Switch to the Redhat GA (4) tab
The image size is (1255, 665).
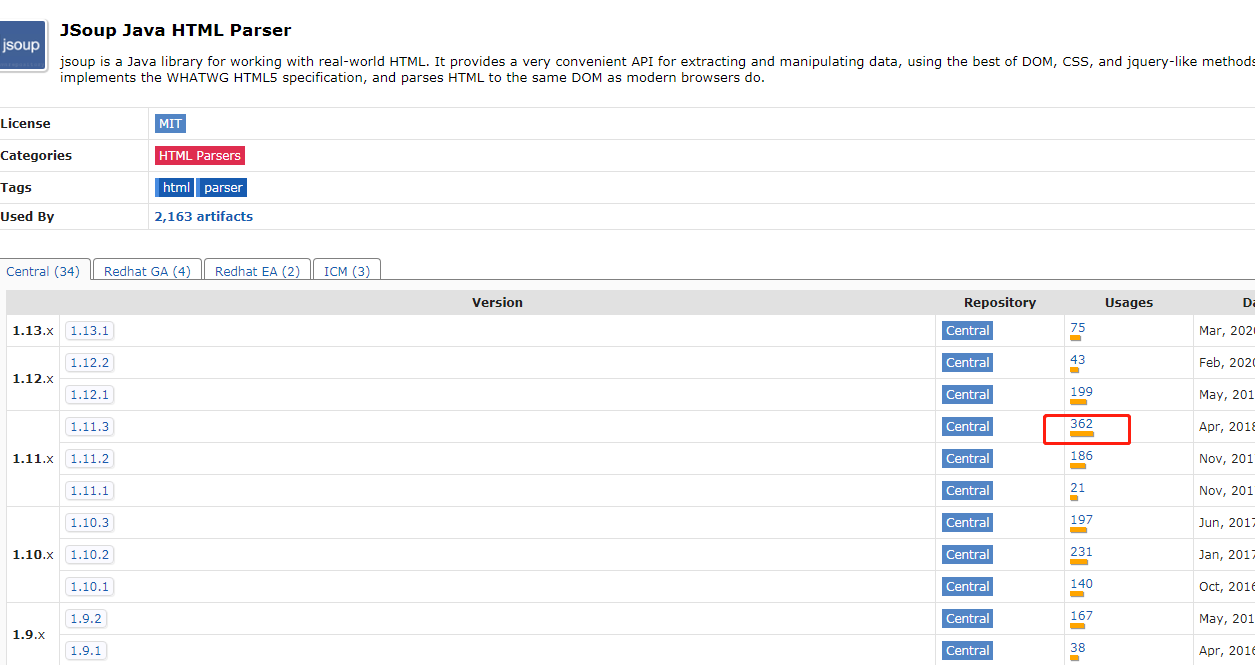click(x=147, y=271)
